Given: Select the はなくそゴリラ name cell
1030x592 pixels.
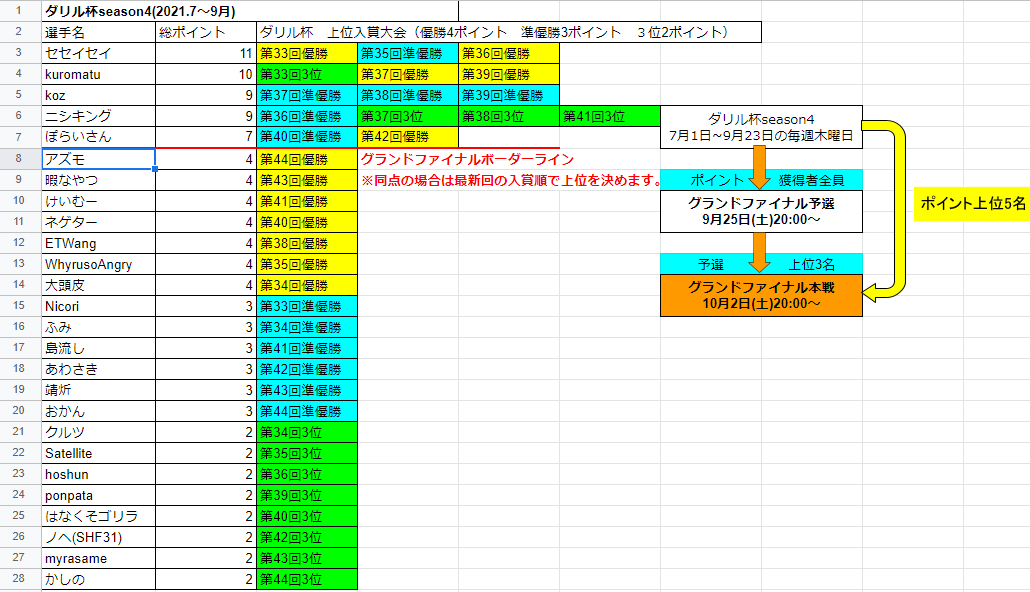Looking at the screenshot, I should coord(99,516).
